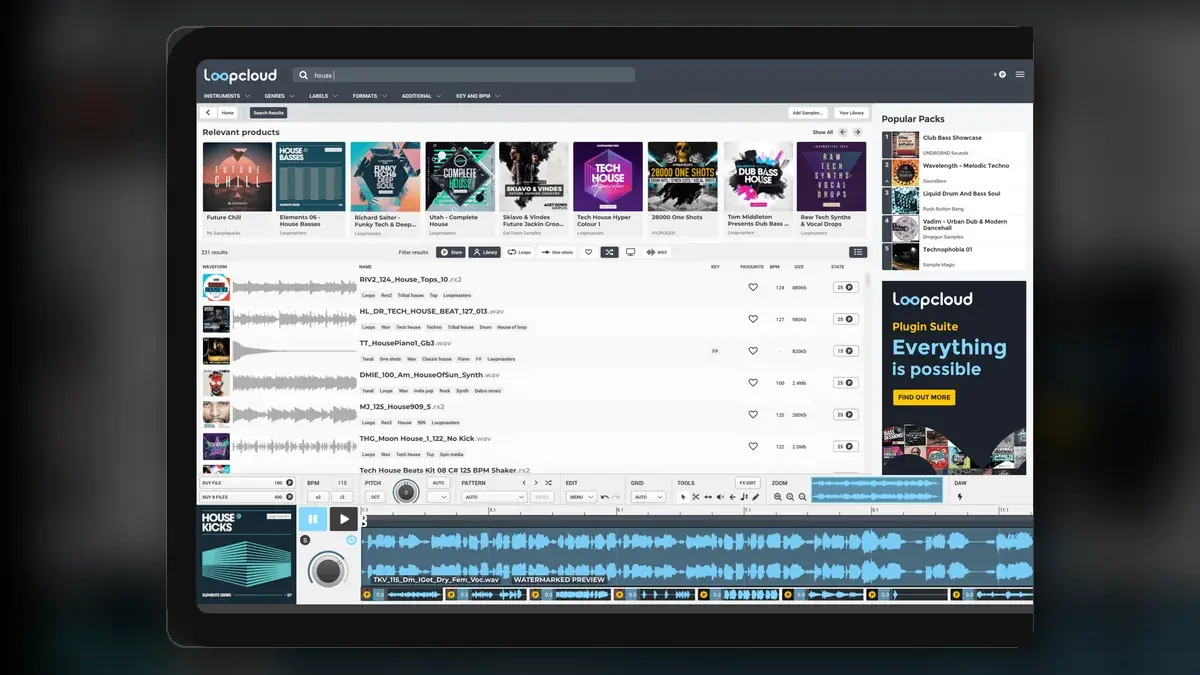Click the FIND OUT MORE button
This screenshot has width=1200, height=675.
pyautogui.click(x=924, y=397)
